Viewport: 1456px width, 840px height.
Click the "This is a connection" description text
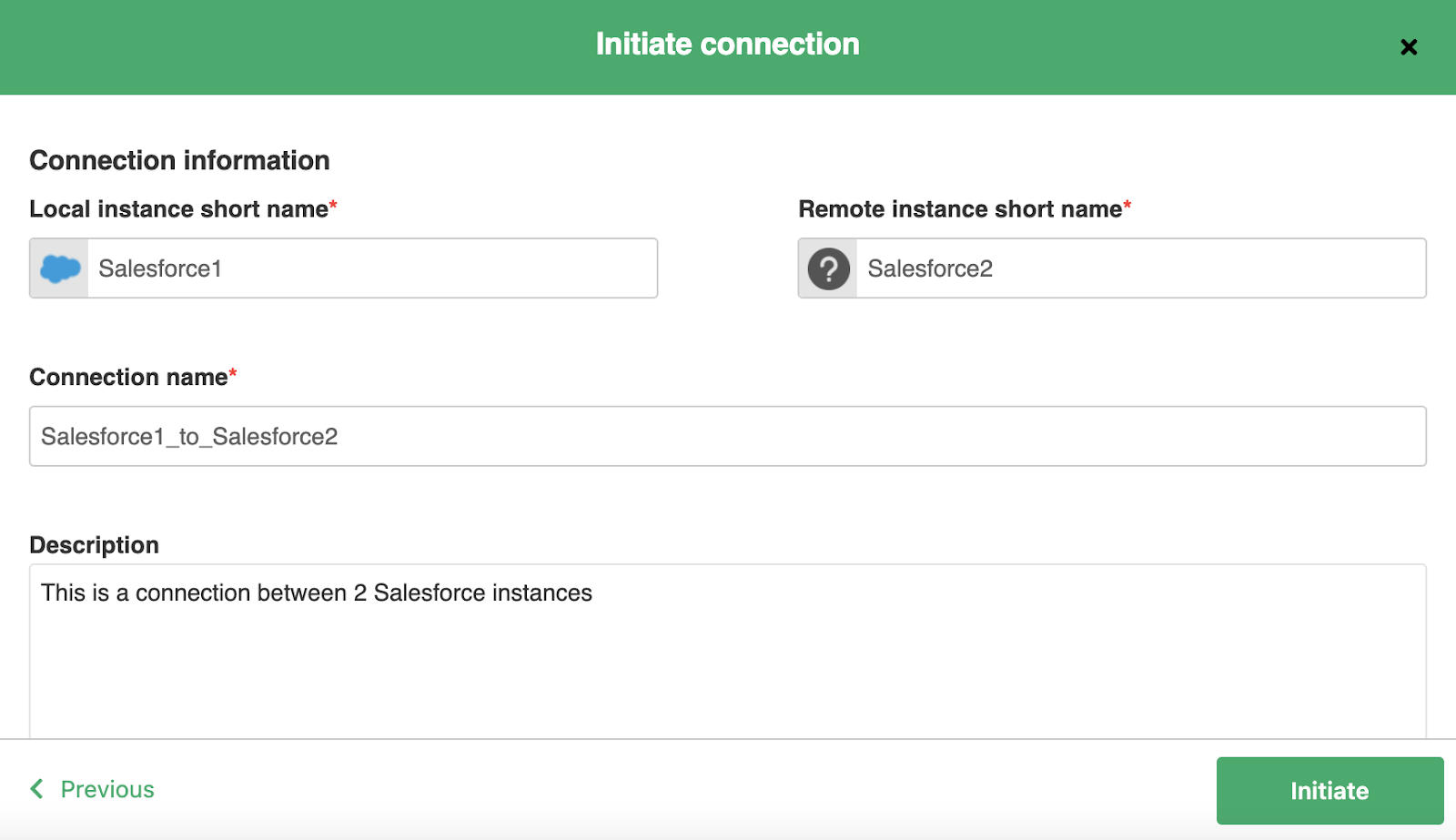pos(316,593)
